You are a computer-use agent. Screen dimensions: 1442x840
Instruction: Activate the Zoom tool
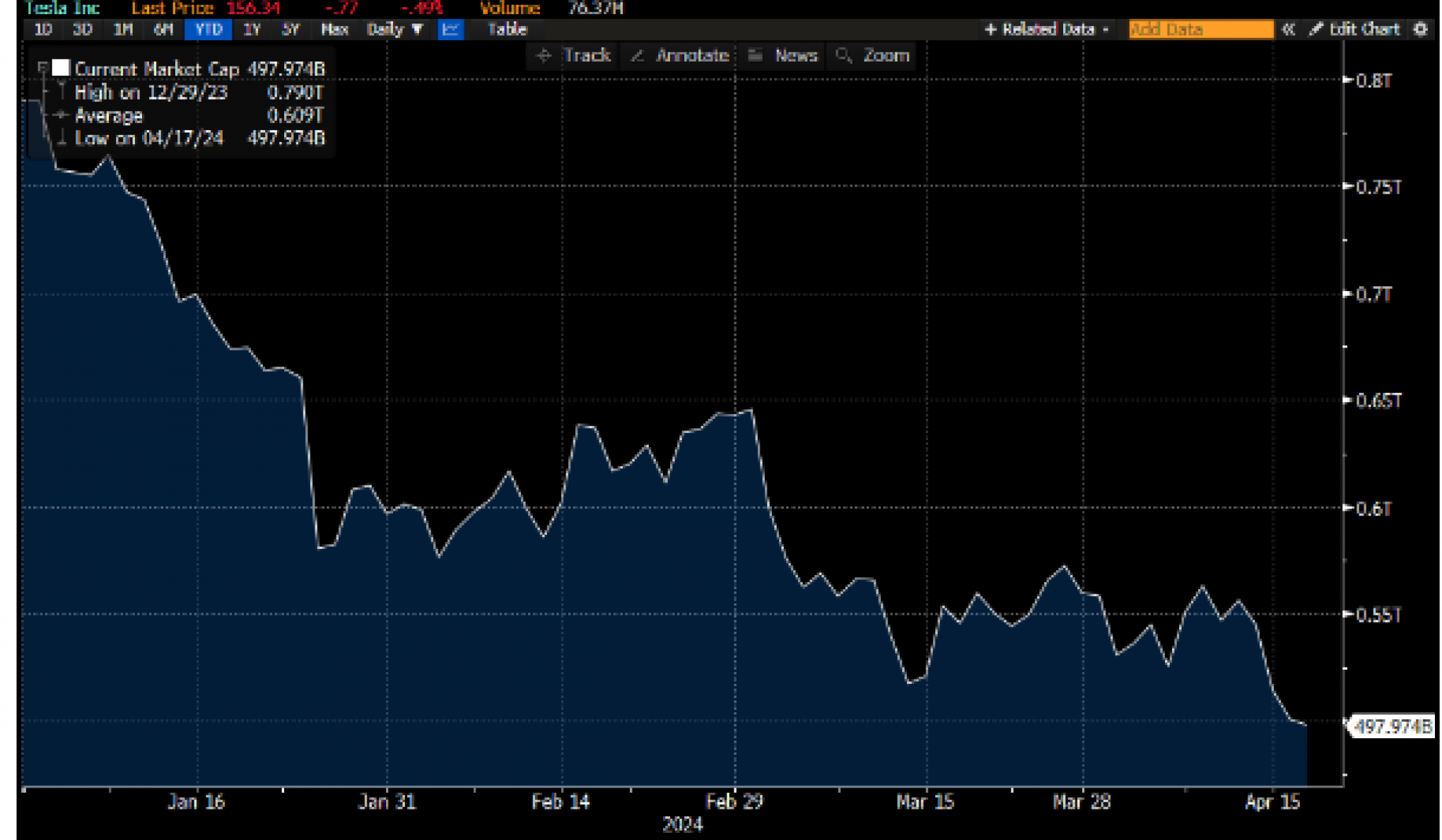pyautogui.click(x=872, y=56)
